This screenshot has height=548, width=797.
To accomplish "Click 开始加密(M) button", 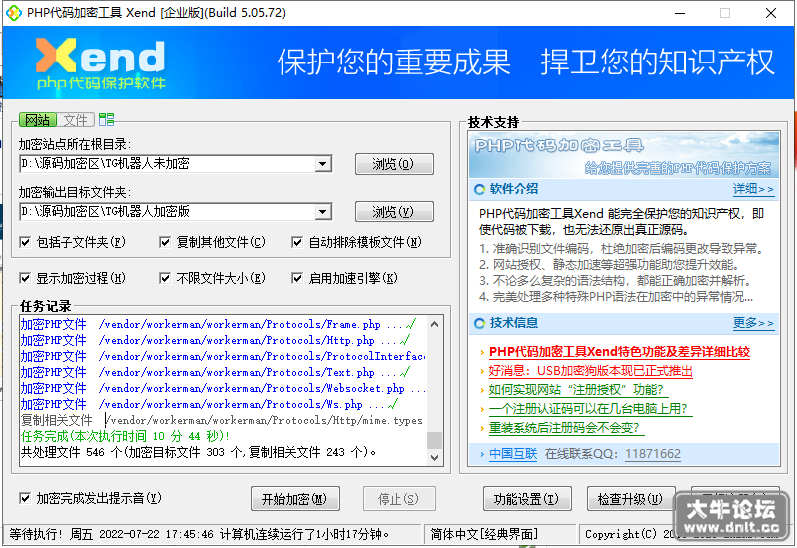I will [x=295, y=499].
